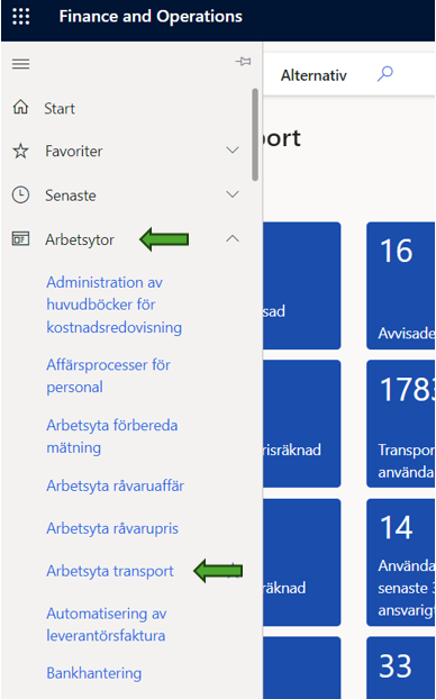Screen dimensions: 436x700
Task: Expand the Favoriter section chevron
Action: pos(233,150)
